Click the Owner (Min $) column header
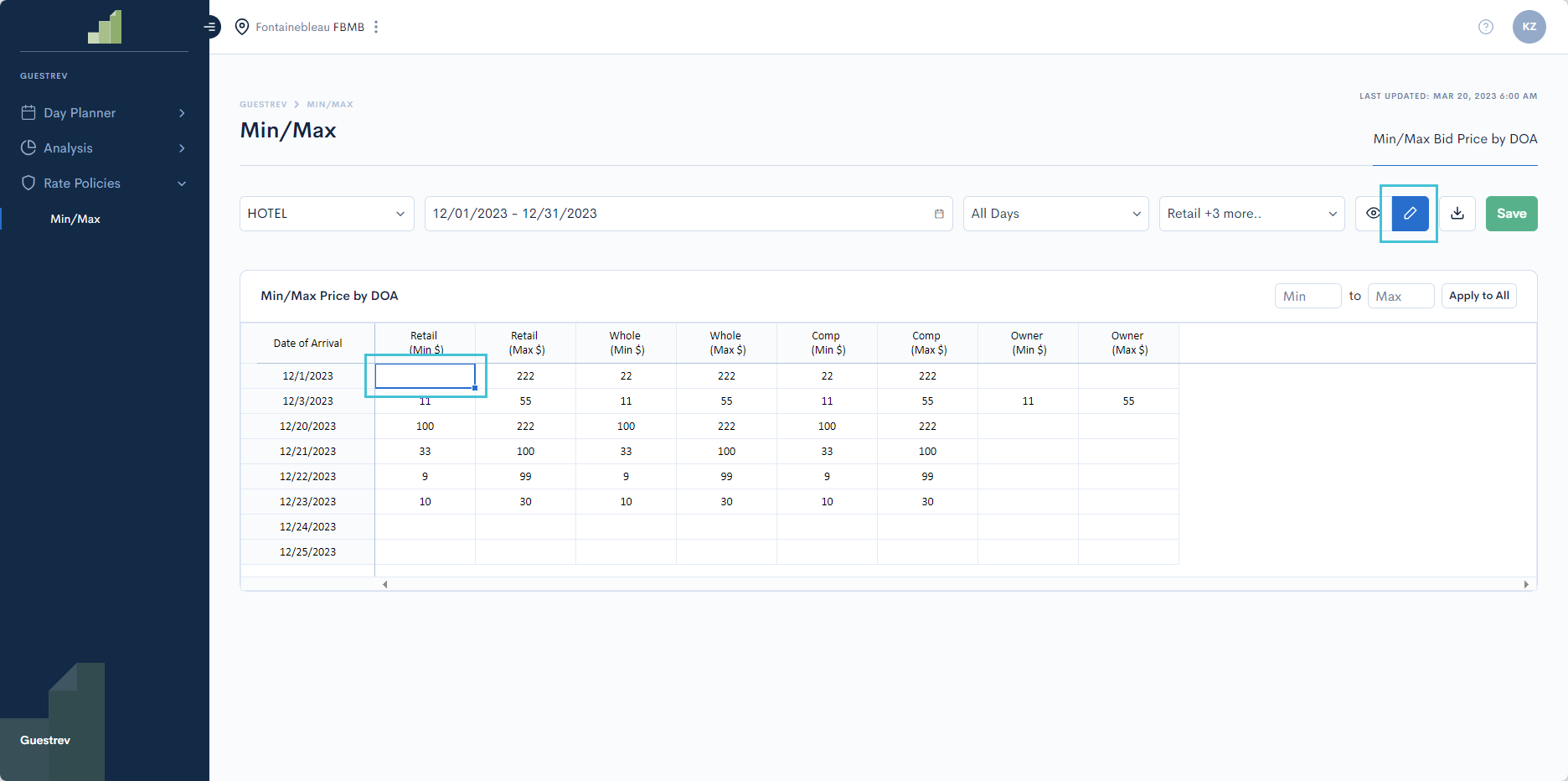The image size is (1568, 781). coord(1028,343)
